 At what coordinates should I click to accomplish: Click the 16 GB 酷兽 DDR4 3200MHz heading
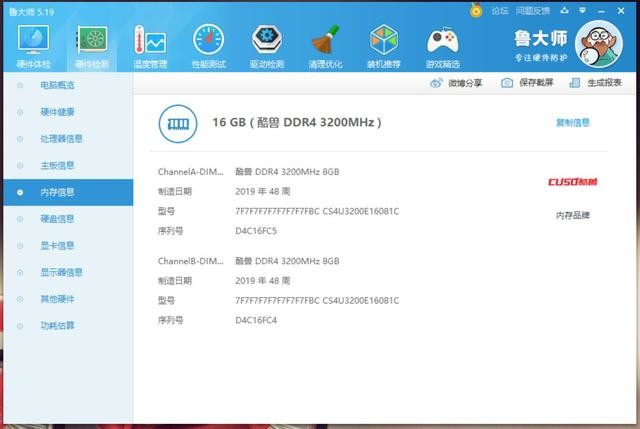click(297, 122)
